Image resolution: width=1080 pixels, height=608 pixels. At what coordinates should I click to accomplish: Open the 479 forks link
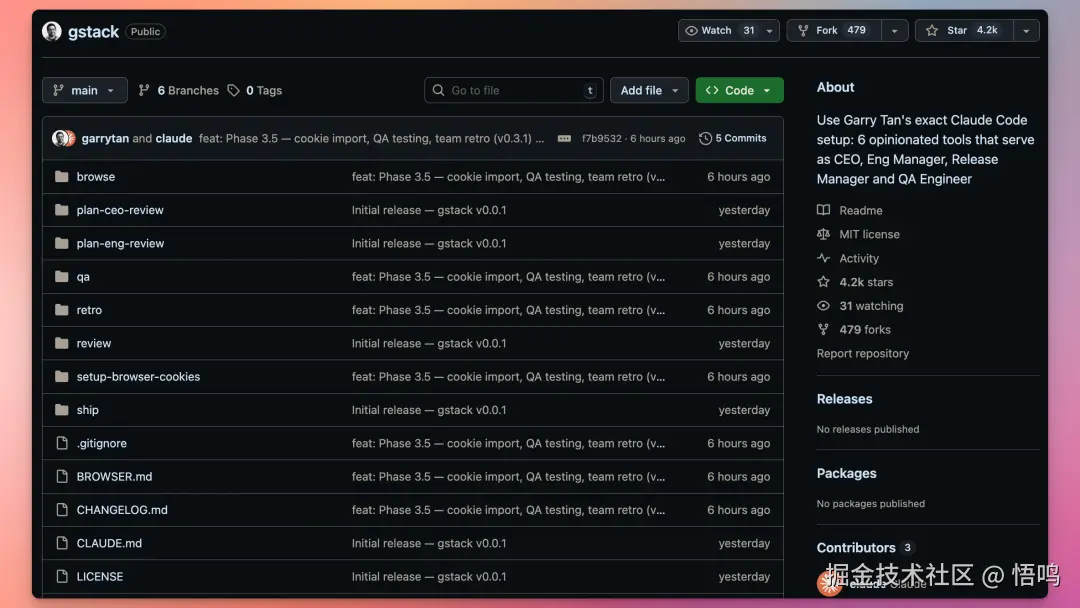[x=864, y=329]
